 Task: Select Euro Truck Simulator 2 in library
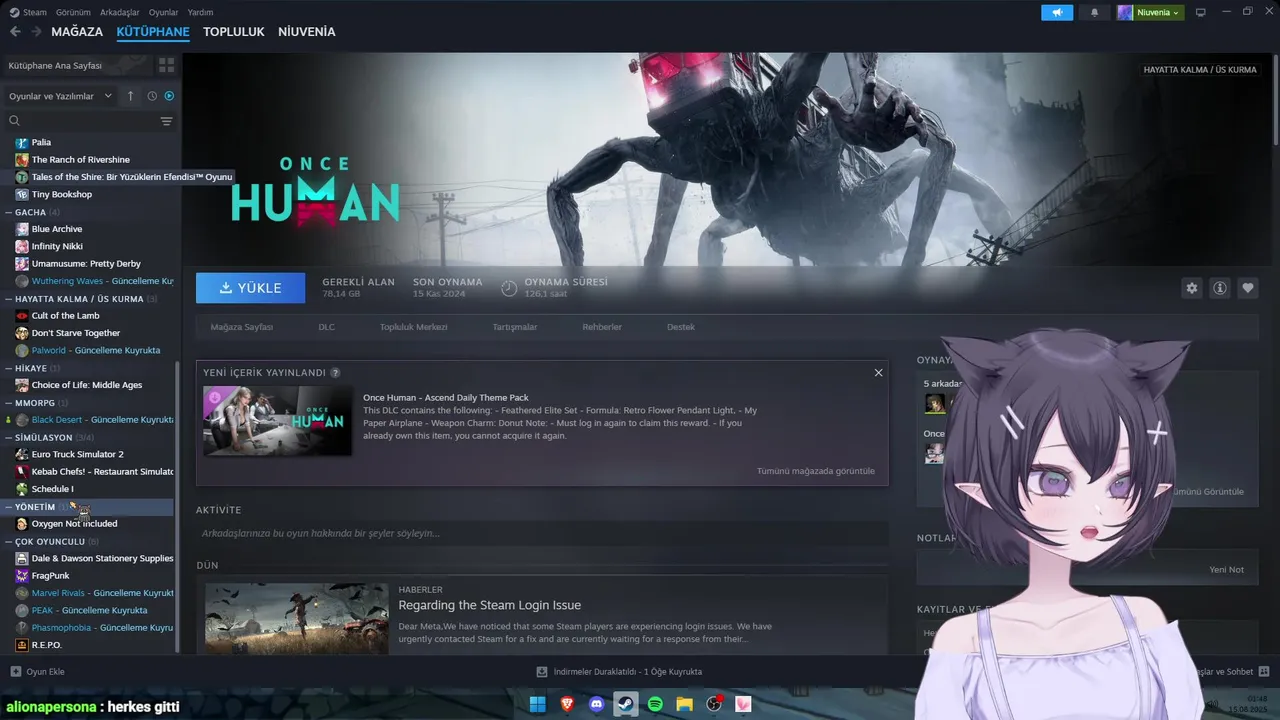77,454
